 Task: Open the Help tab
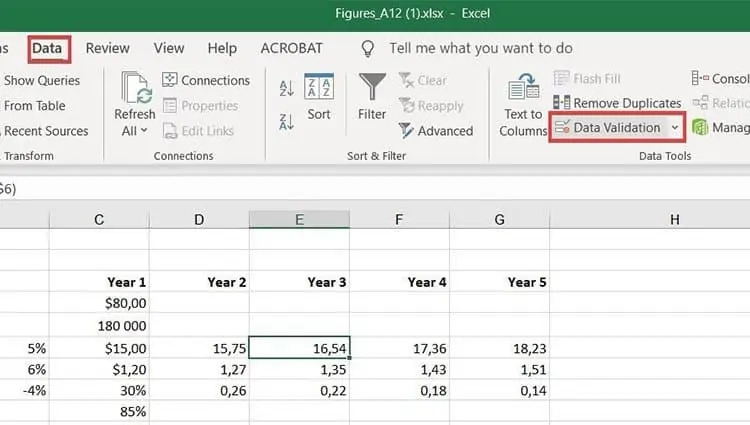(222, 48)
